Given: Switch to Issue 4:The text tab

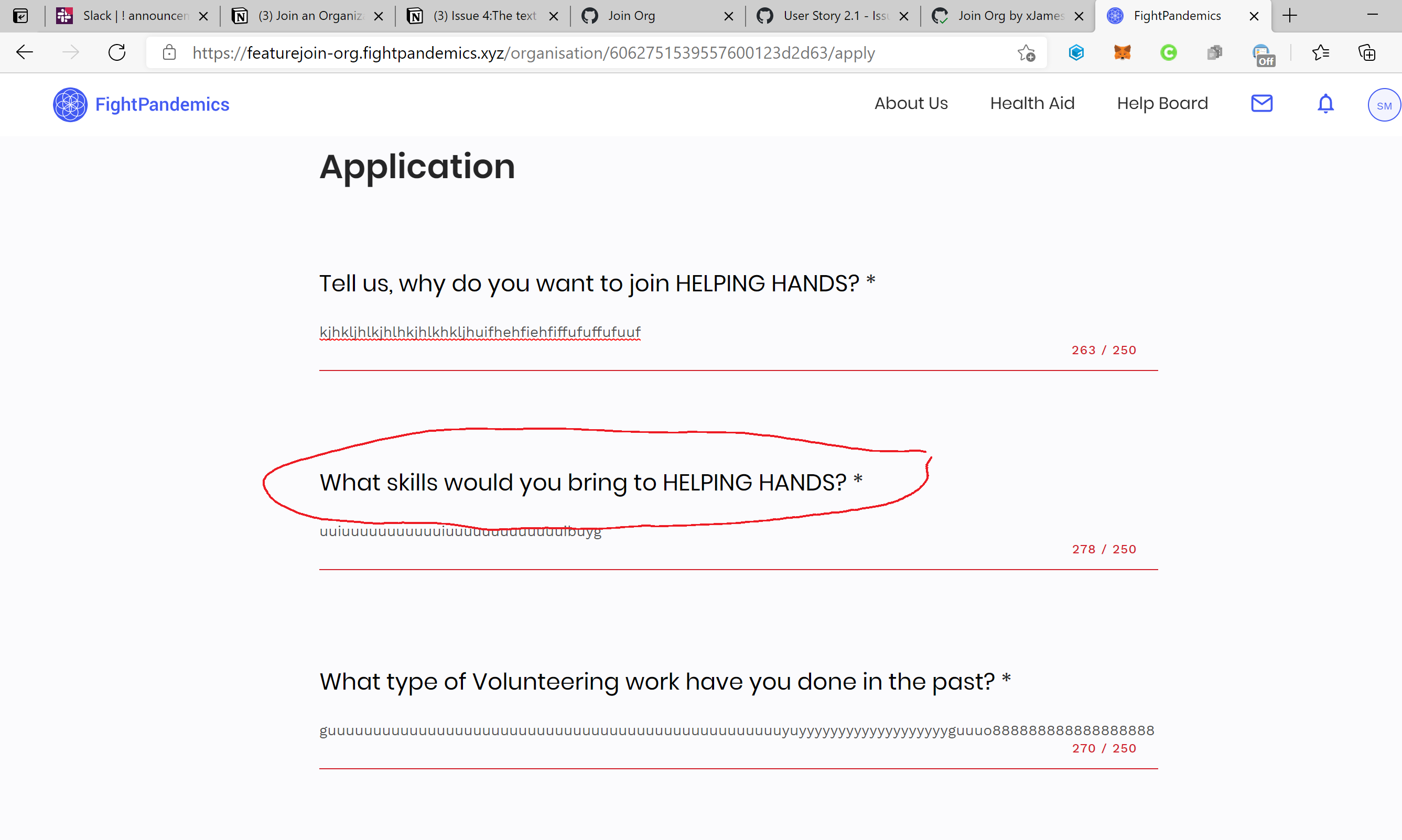Looking at the screenshot, I should 483,16.
